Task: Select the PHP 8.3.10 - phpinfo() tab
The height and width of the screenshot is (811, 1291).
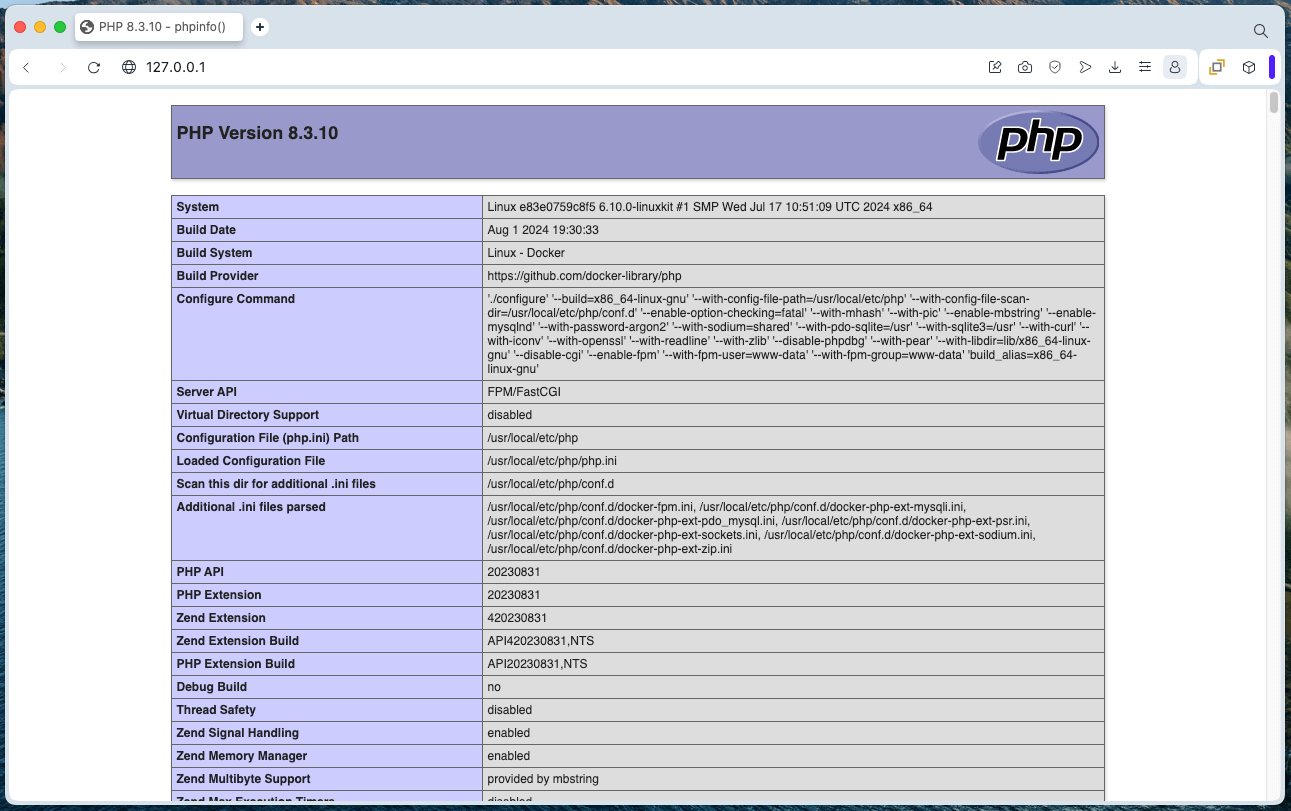Action: coord(160,27)
